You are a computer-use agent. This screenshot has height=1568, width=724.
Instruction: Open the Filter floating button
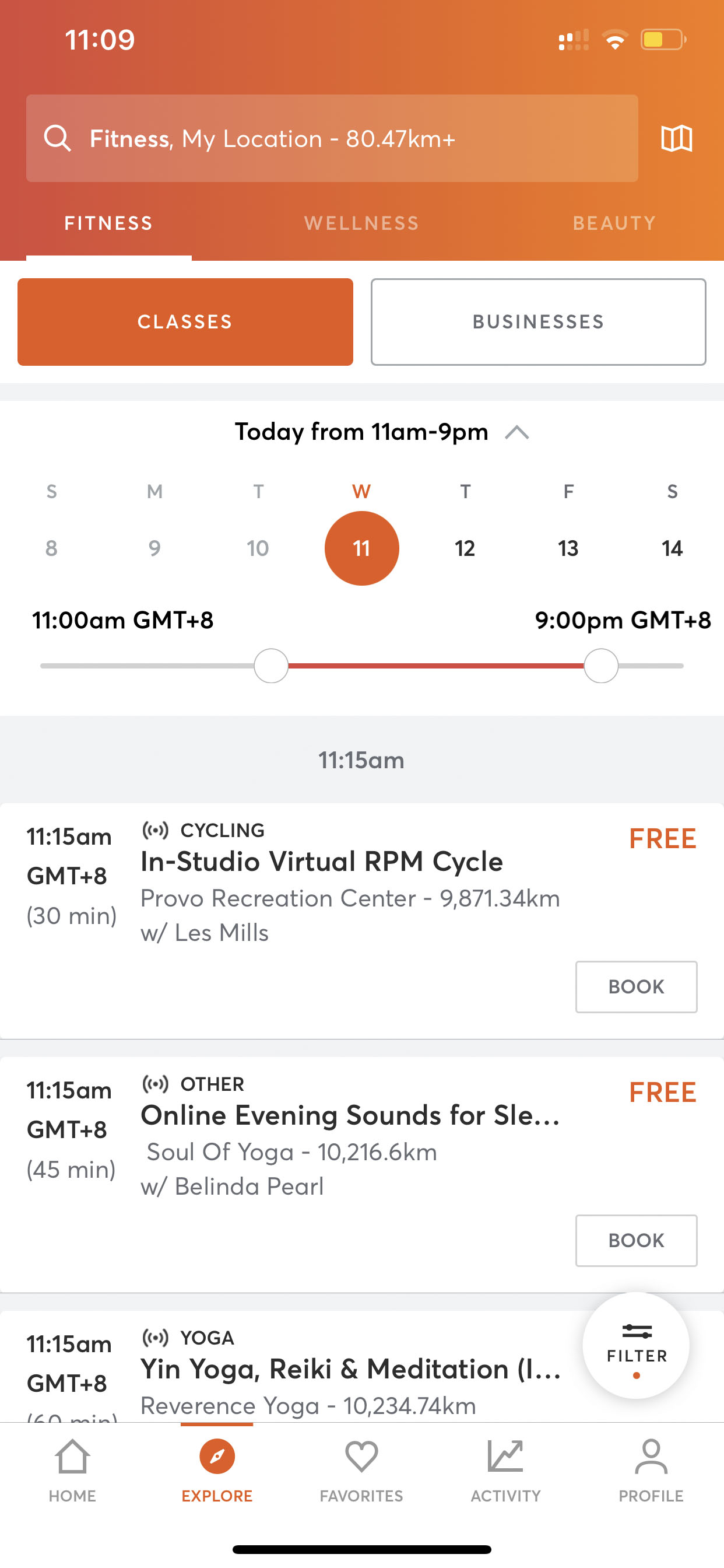(x=636, y=1345)
